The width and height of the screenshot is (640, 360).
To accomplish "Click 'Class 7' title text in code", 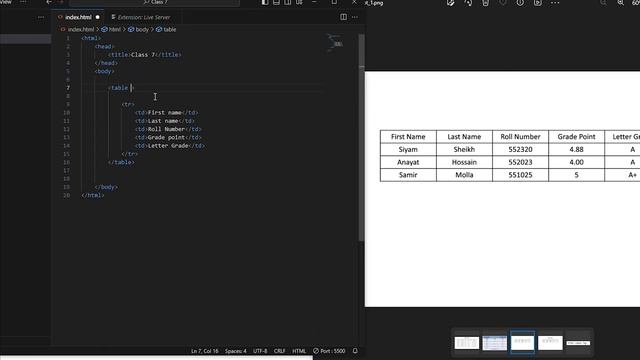I will [143, 55].
